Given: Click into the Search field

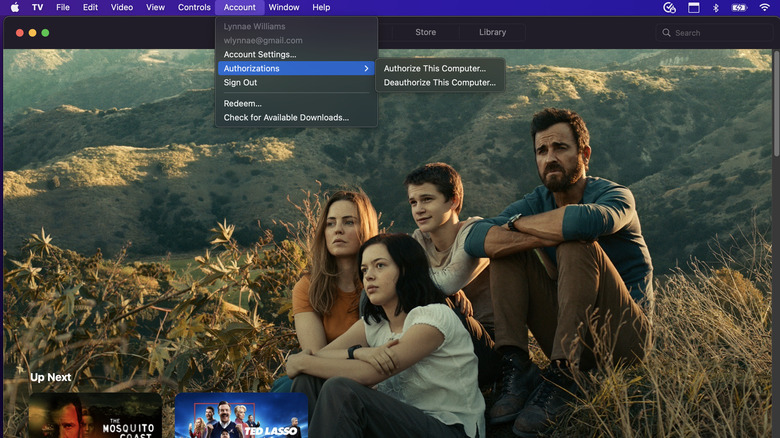Looking at the screenshot, I should point(714,33).
